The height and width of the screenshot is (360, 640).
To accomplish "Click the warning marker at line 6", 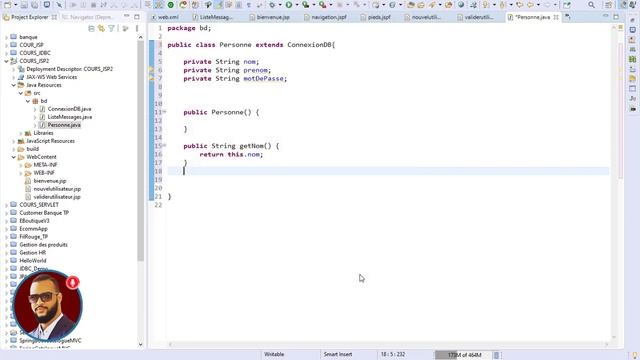I will pyautogui.click(x=151, y=70).
